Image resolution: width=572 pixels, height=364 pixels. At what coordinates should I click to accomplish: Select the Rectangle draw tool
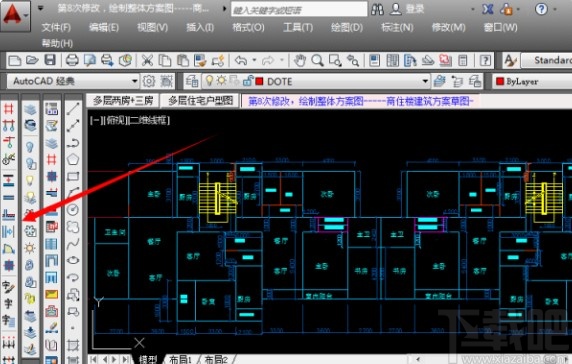[x=73, y=177]
